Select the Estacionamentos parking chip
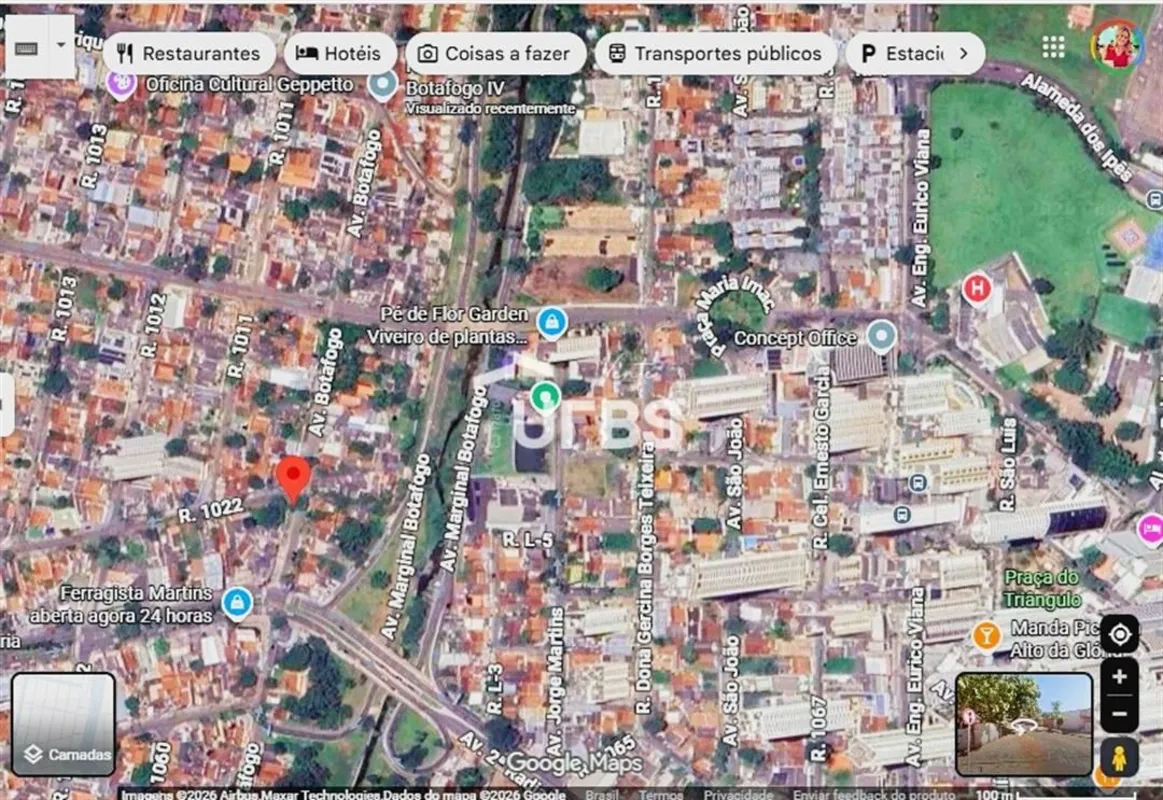Viewport: 1163px width, 800px height. point(902,53)
